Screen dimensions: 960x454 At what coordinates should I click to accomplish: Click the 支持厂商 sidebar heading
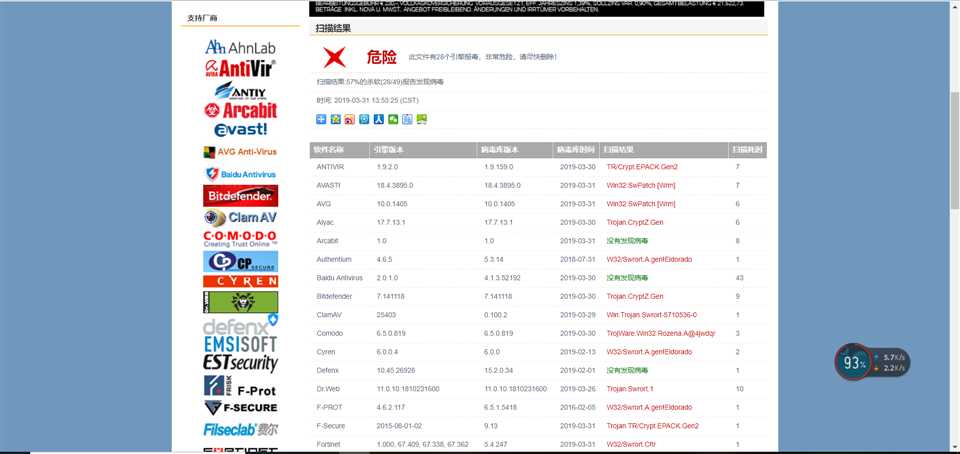[202, 18]
